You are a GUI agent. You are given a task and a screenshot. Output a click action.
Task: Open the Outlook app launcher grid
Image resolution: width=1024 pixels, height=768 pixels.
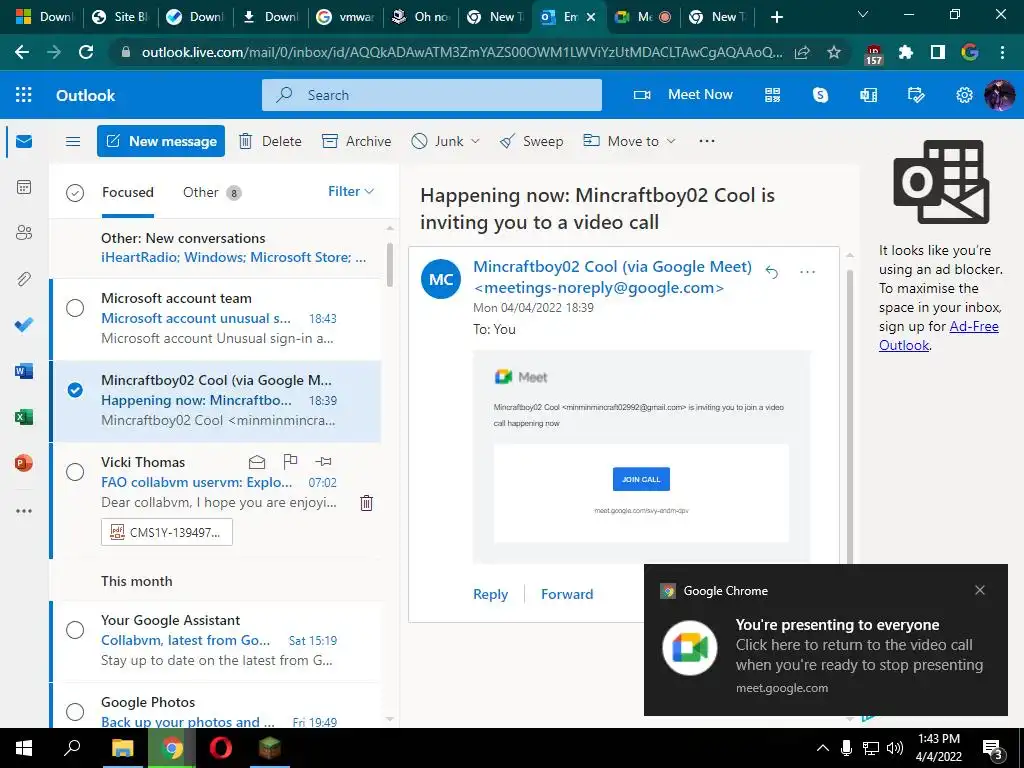pyautogui.click(x=24, y=95)
